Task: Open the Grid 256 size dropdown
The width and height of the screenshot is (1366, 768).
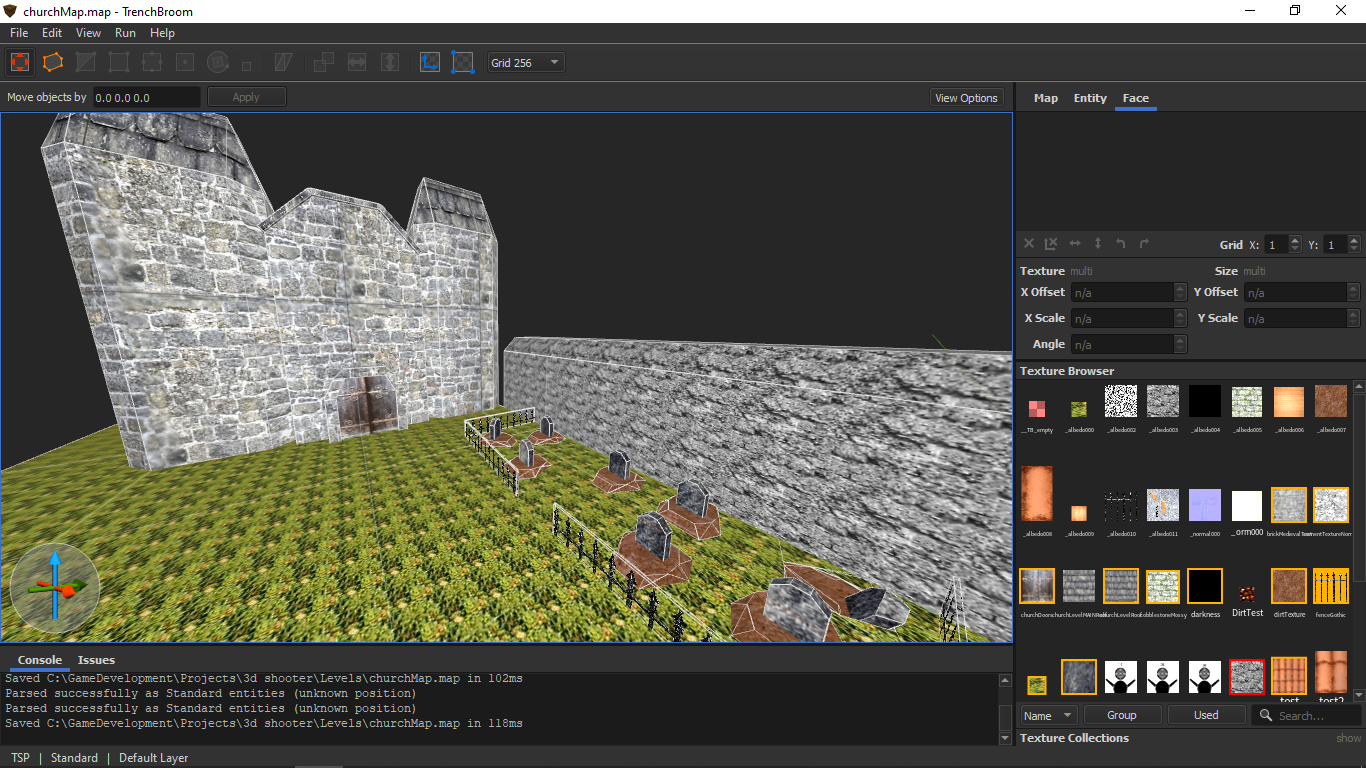Action: click(526, 63)
